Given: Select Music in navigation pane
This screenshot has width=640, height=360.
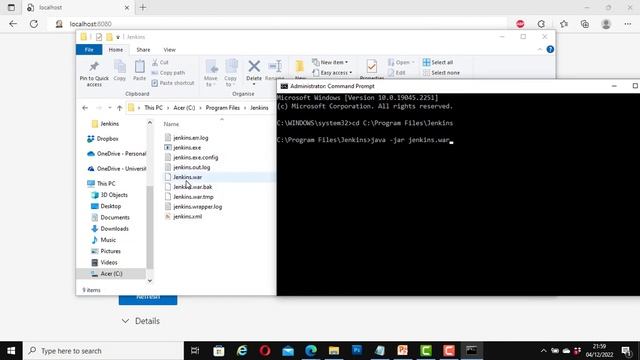Looking at the screenshot, I should [x=108, y=240].
